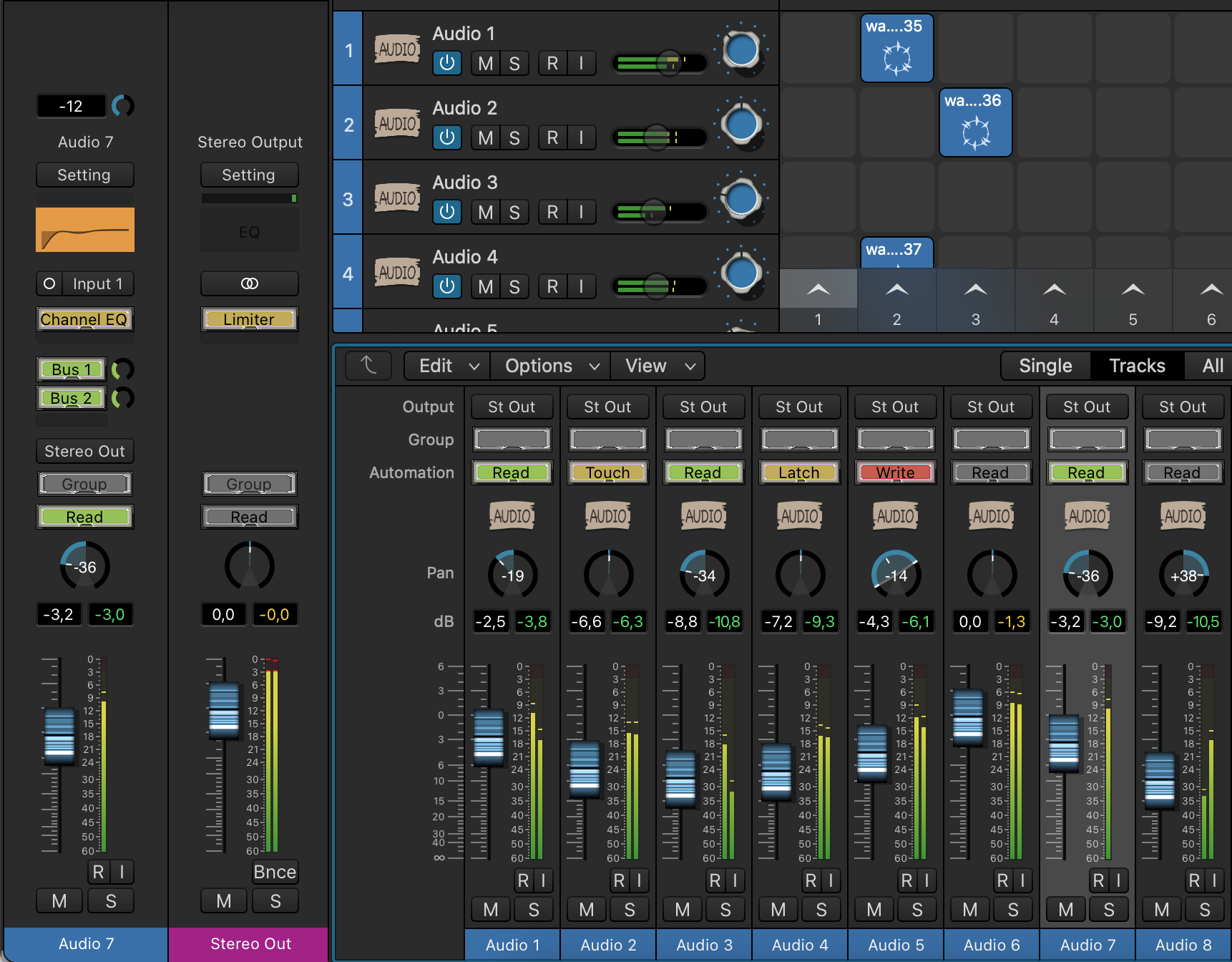Image resolution: width=1232 pixels, height=962 pixels.
Task: Toggle the Audio 1 track power button
Action: click(x=447, y=63)
